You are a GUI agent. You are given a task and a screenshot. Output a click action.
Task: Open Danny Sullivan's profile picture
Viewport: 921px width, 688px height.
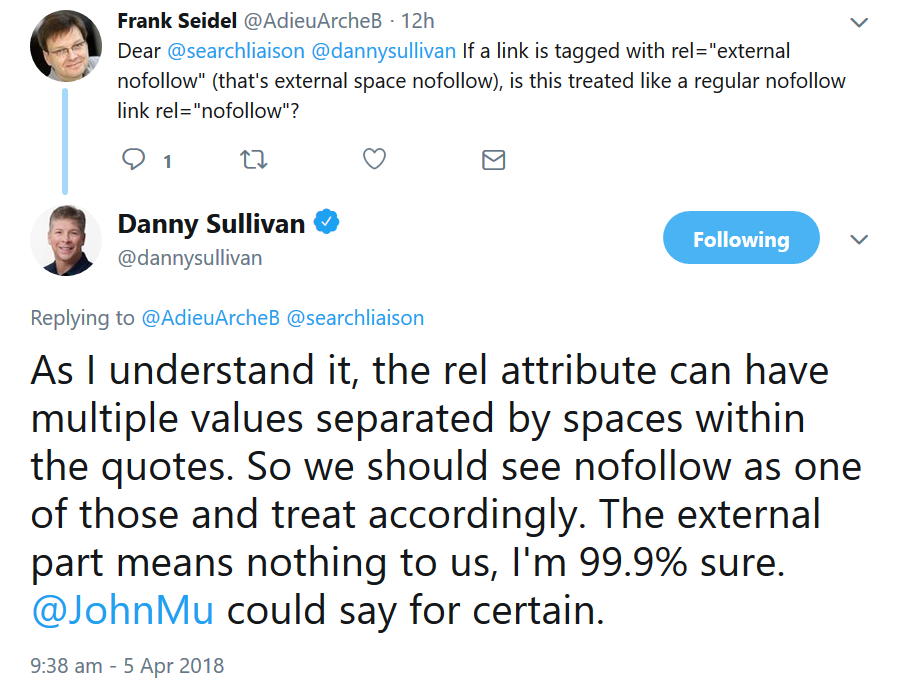(66, 240)
